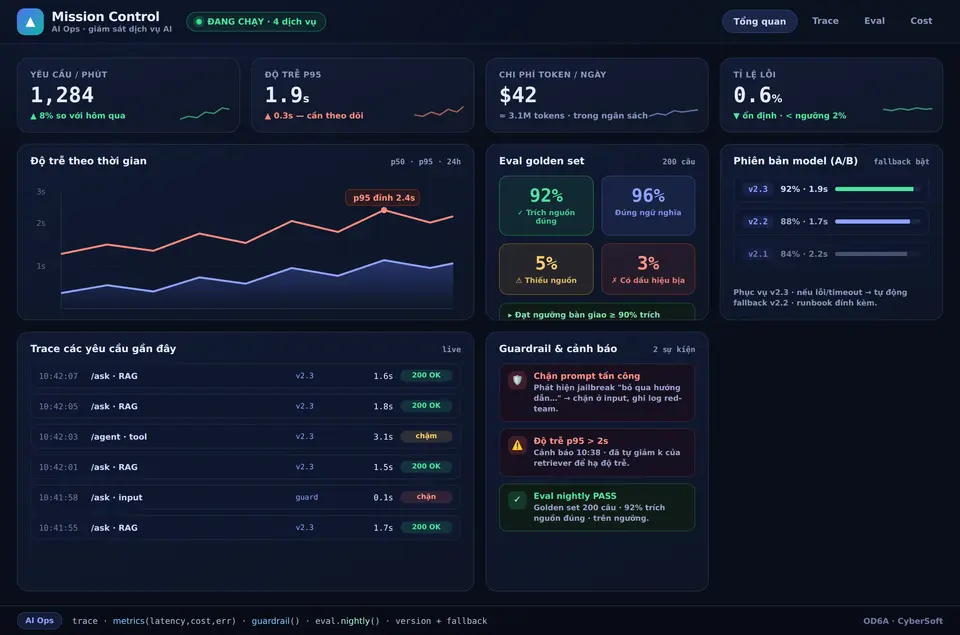Open the 10:42:01 /ask · RAG trace row
This screenshot has width=960, height=635.
246,467
